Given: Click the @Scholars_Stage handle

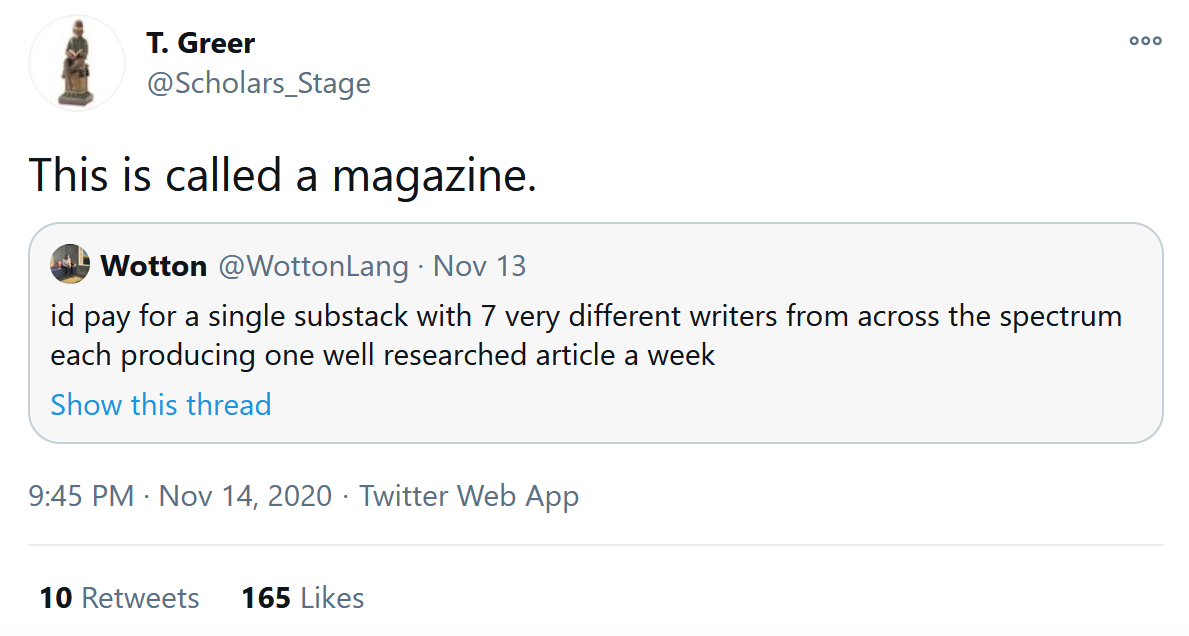Looking at the screenshot, I should [259, 83].
